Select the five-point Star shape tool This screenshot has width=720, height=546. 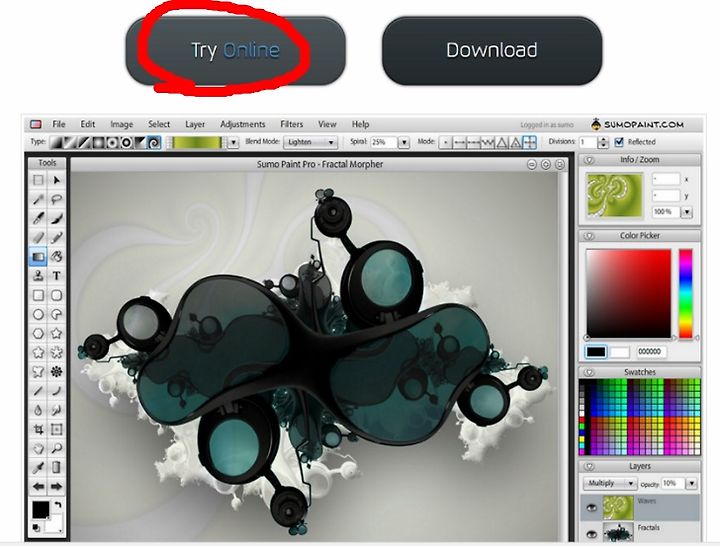point(56,333)
